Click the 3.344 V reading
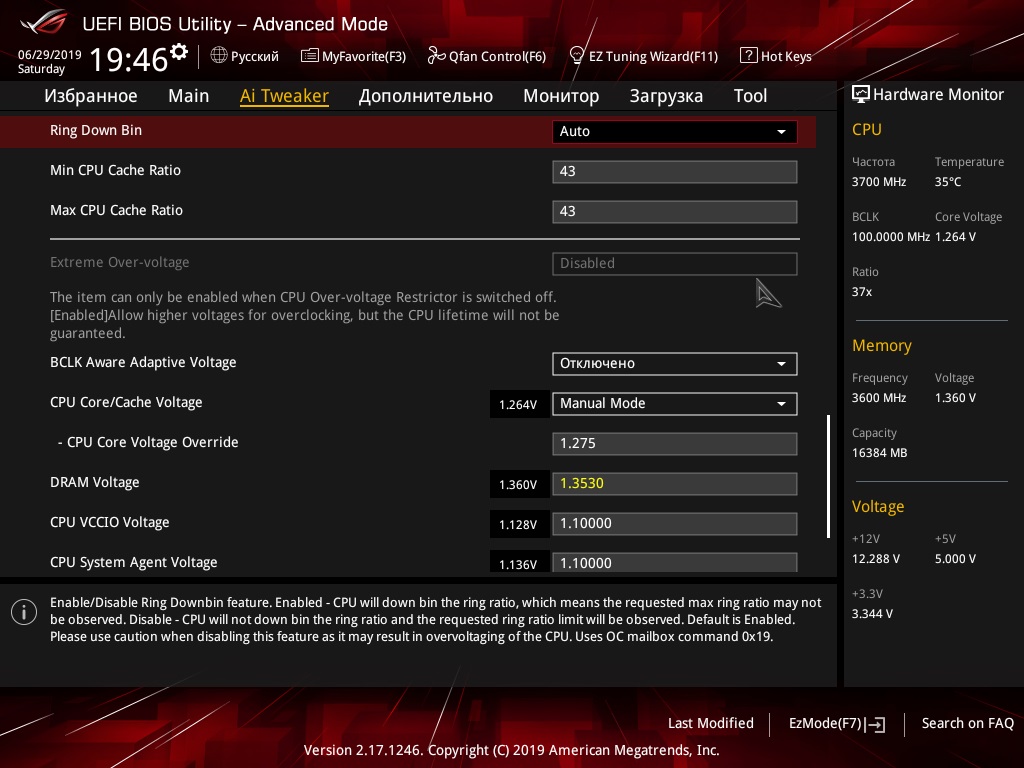Screen dimensions: 1024x768 point(872,614)
